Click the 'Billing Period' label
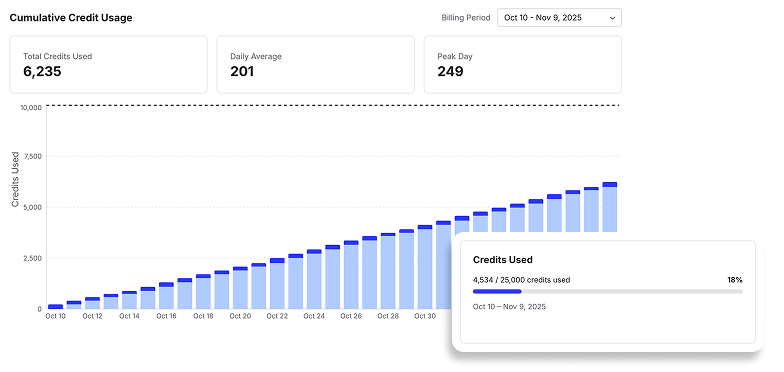This screenshot has height=372, width=784. tap(466, 18)
